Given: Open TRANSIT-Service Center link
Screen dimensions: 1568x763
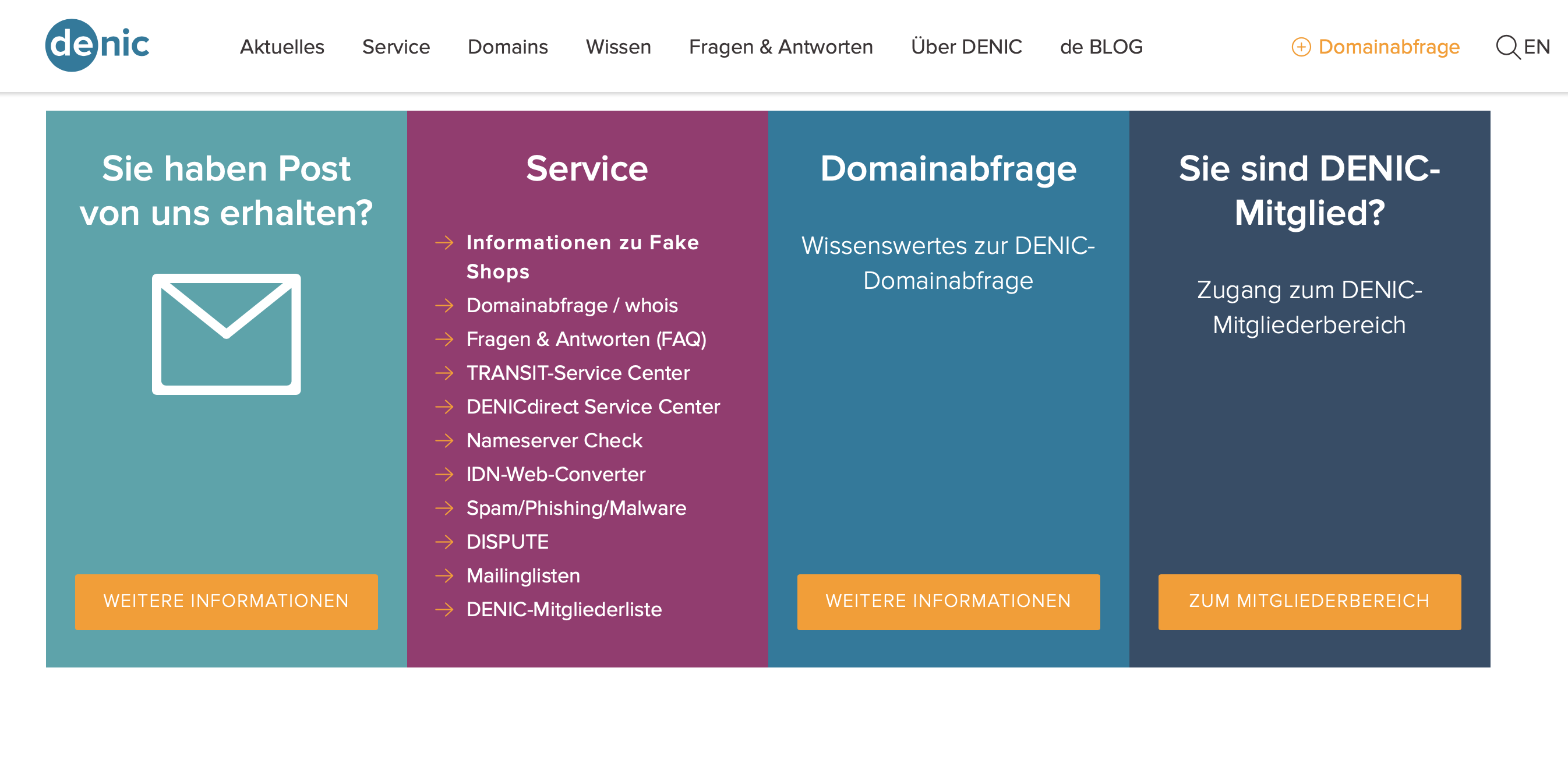Looking at the screenshot, I should click(578, 373).
